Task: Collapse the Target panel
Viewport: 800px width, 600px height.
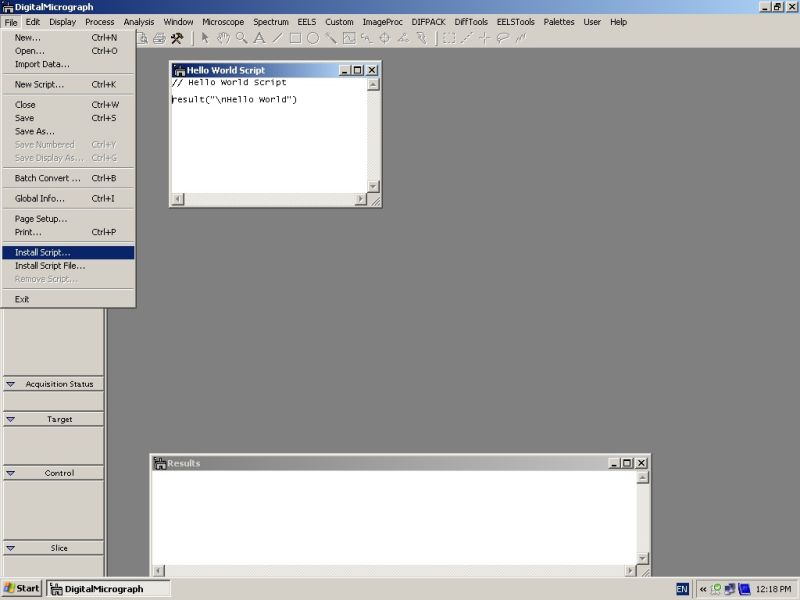Action: point(10,419)
